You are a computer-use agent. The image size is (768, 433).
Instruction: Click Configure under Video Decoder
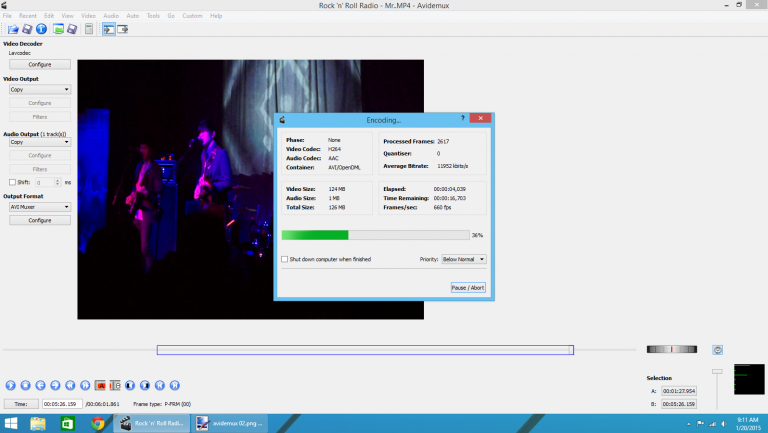click(39, 64)
